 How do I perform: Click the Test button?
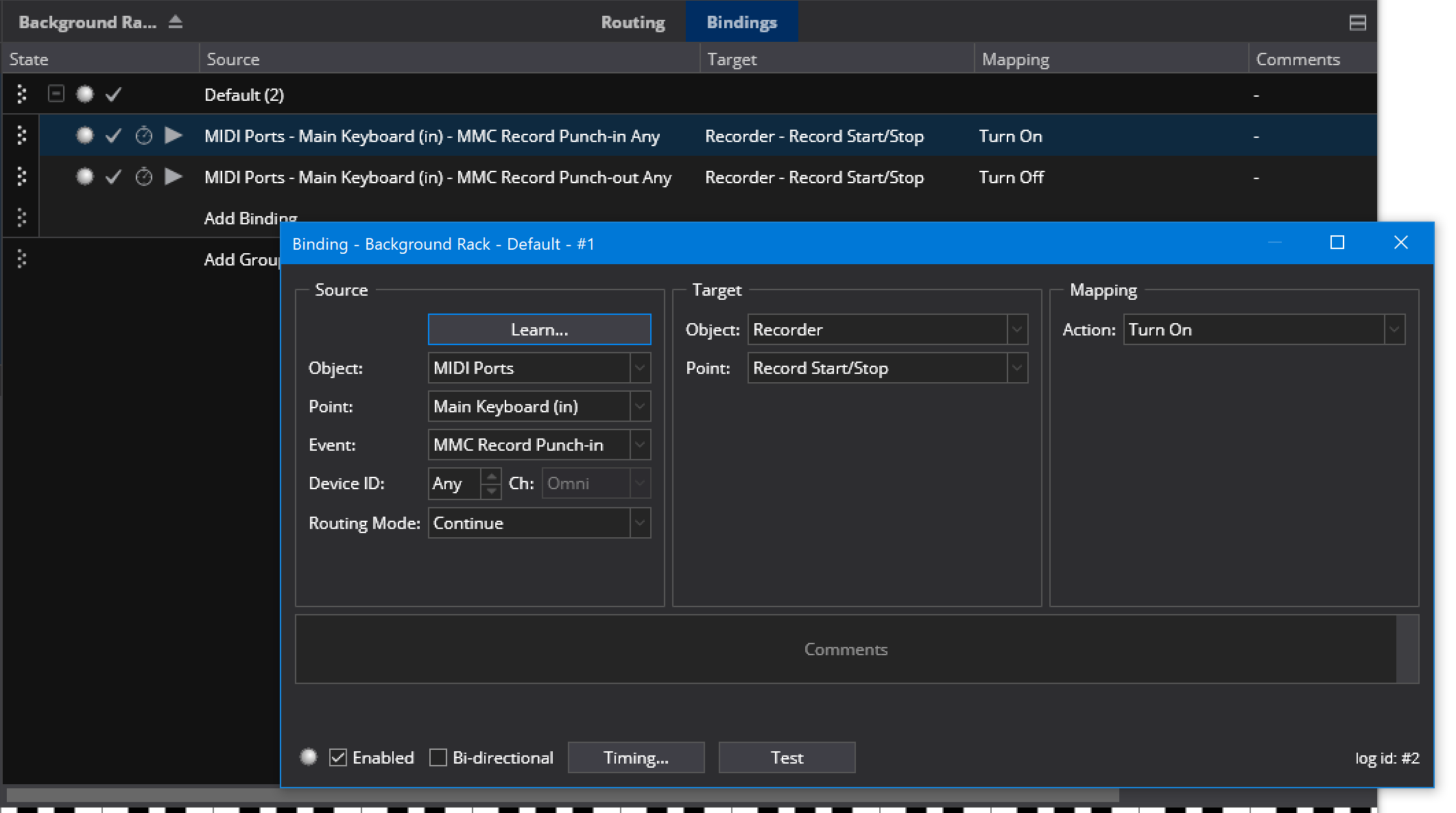787,757
